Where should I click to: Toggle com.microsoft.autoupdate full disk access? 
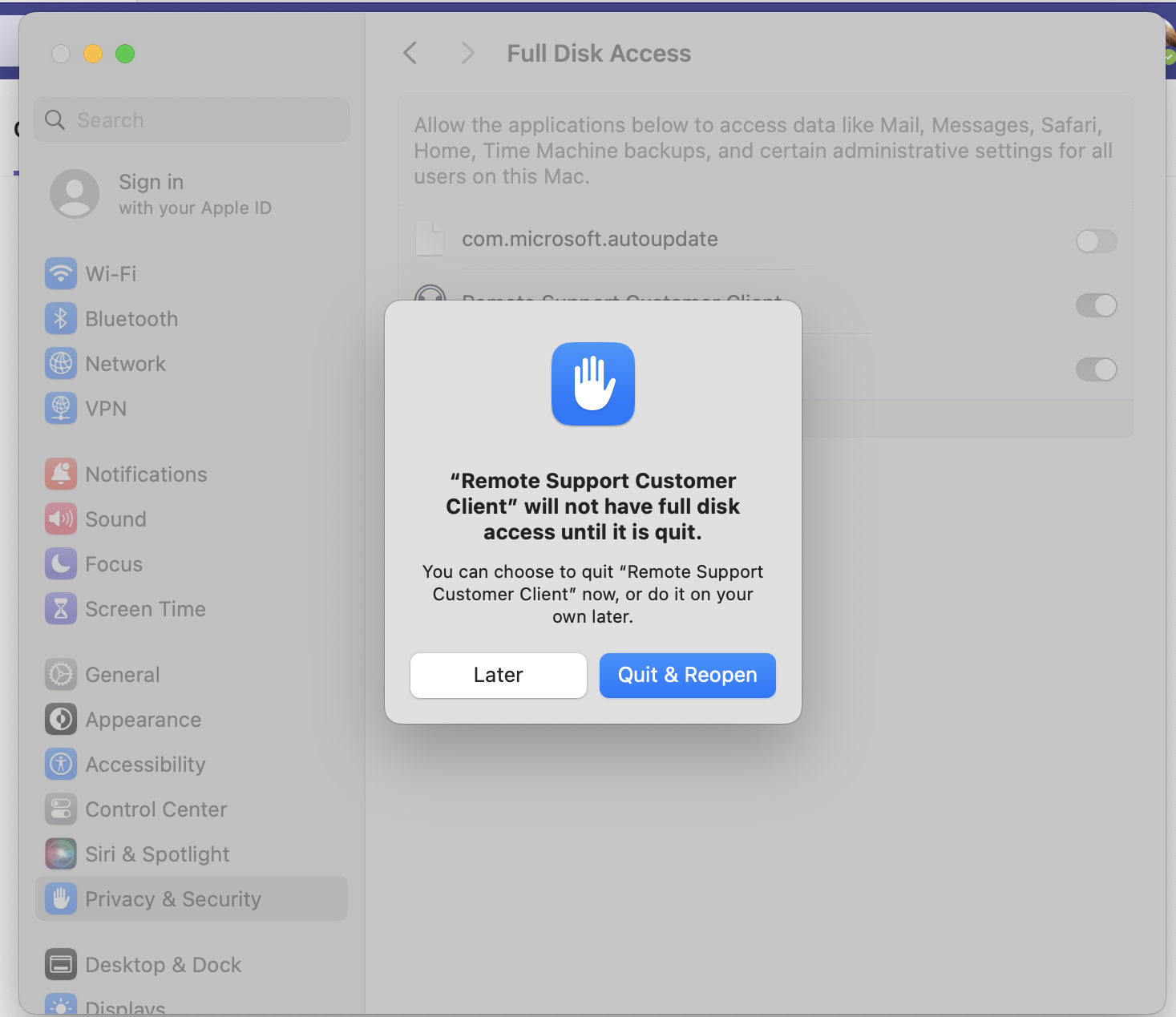1096,241
